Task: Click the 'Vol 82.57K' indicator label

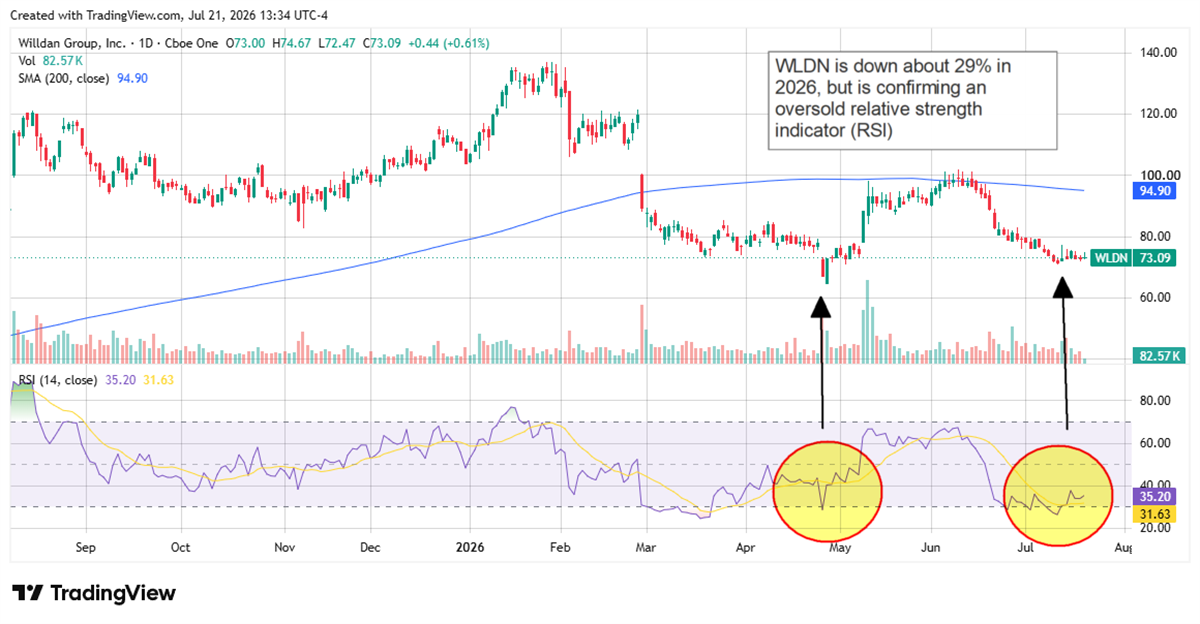Action: 48,60
